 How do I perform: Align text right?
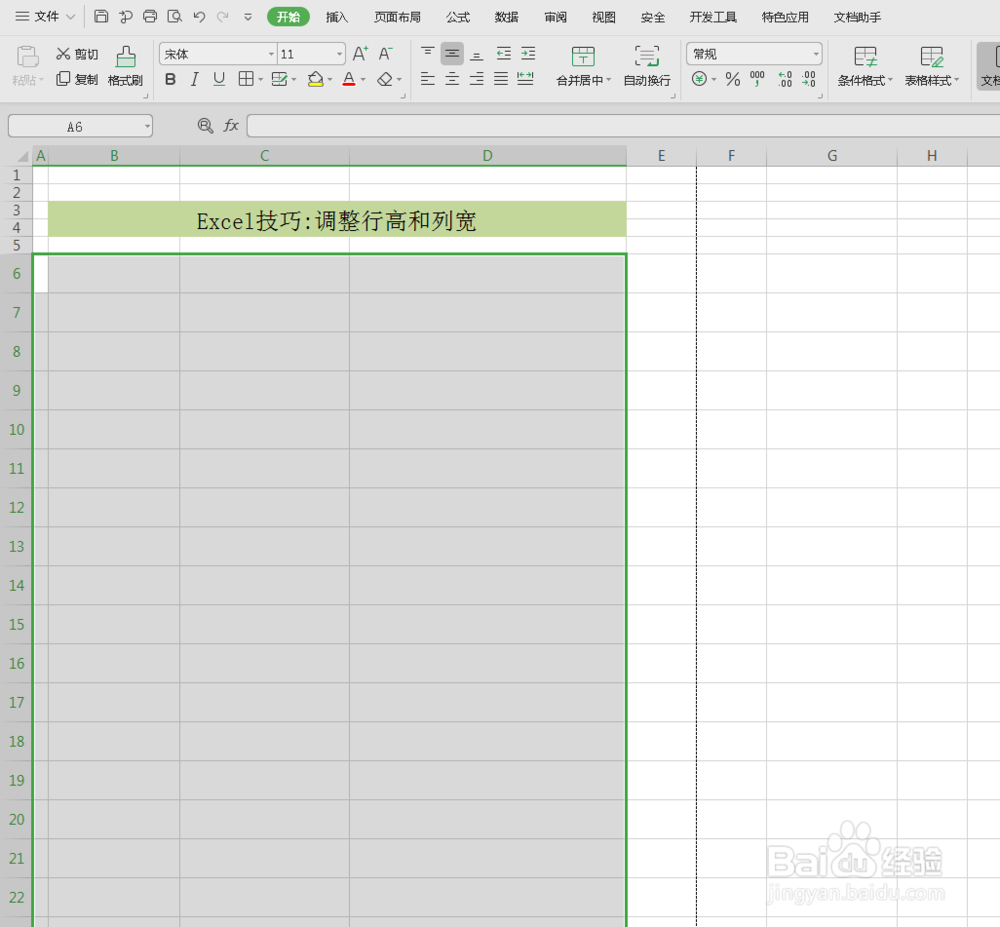point(476,79)
